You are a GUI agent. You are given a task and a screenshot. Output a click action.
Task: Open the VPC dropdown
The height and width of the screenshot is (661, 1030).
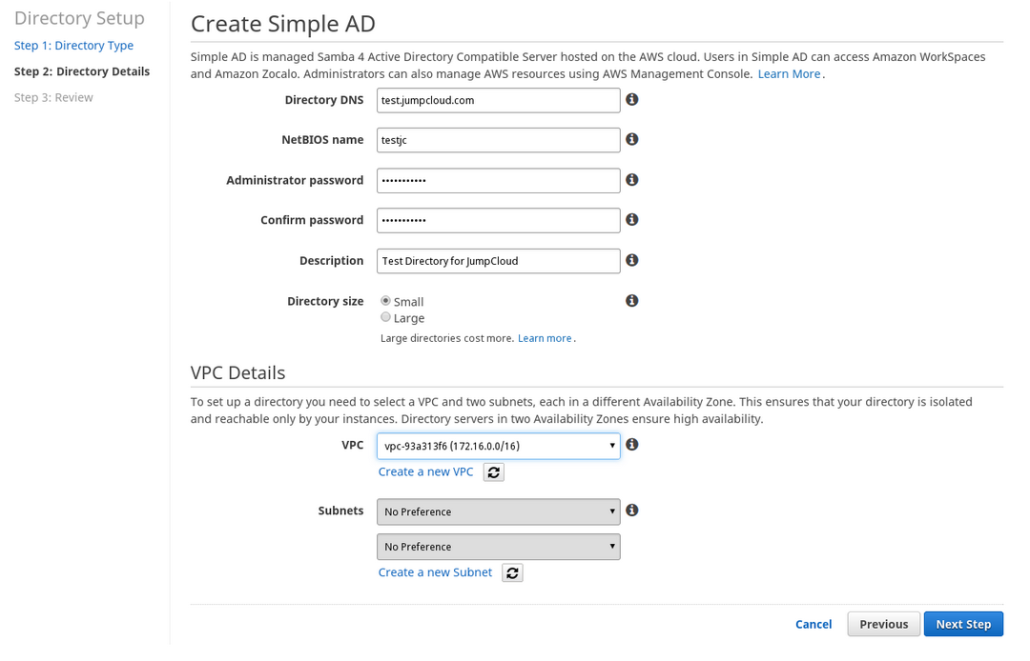point(499,446)
